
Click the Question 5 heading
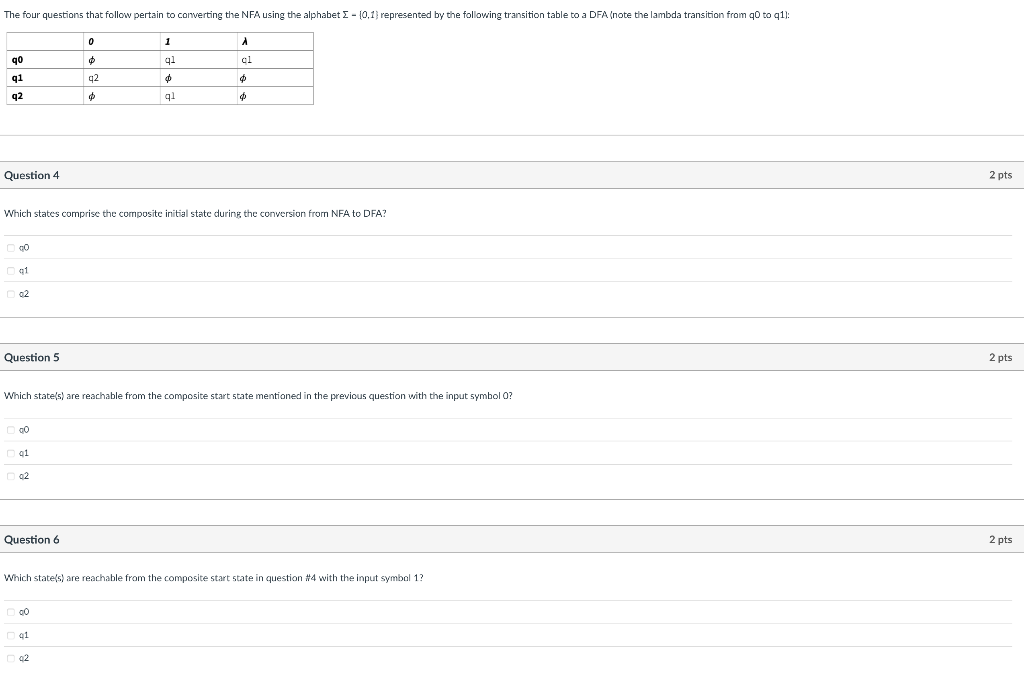[31, 357]
